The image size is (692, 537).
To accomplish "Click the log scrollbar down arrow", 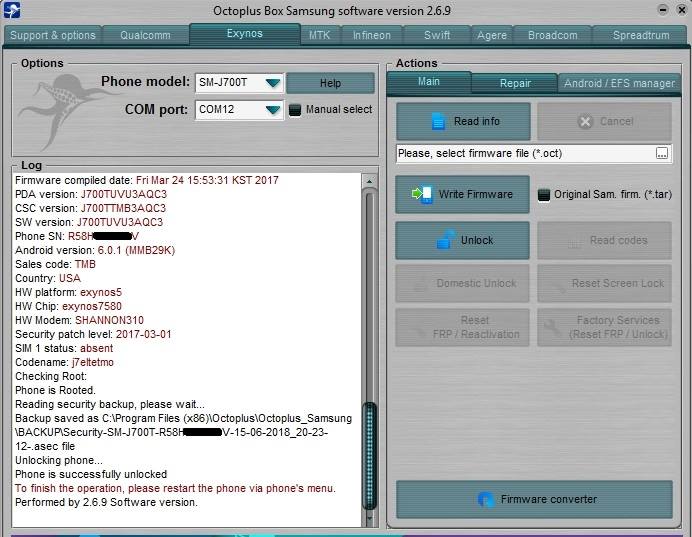I will (x=369, y=518).
